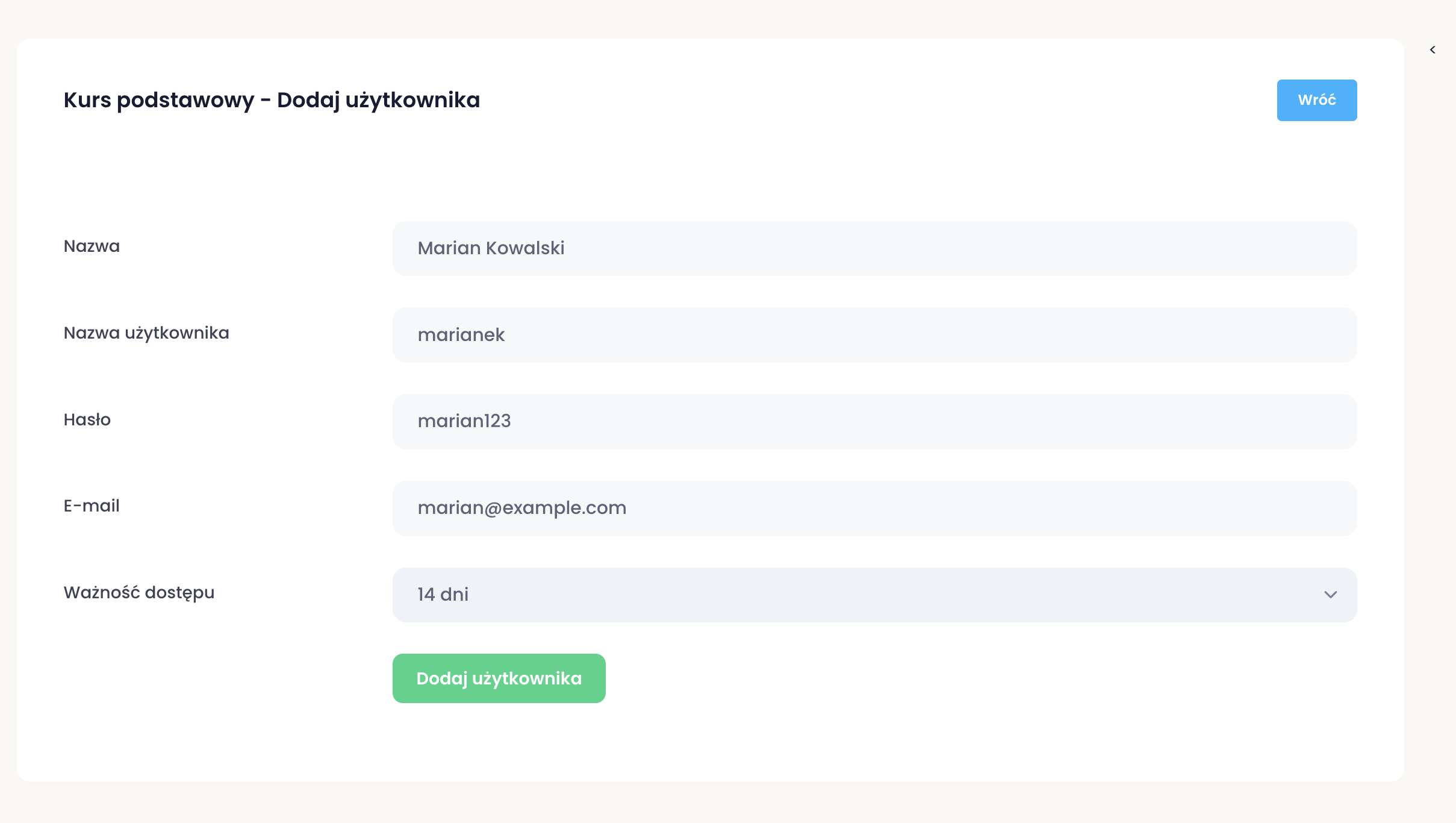Click the Nazwa użytkownika form label
This screenshot has width=1456, height=823.
[146, 333]
